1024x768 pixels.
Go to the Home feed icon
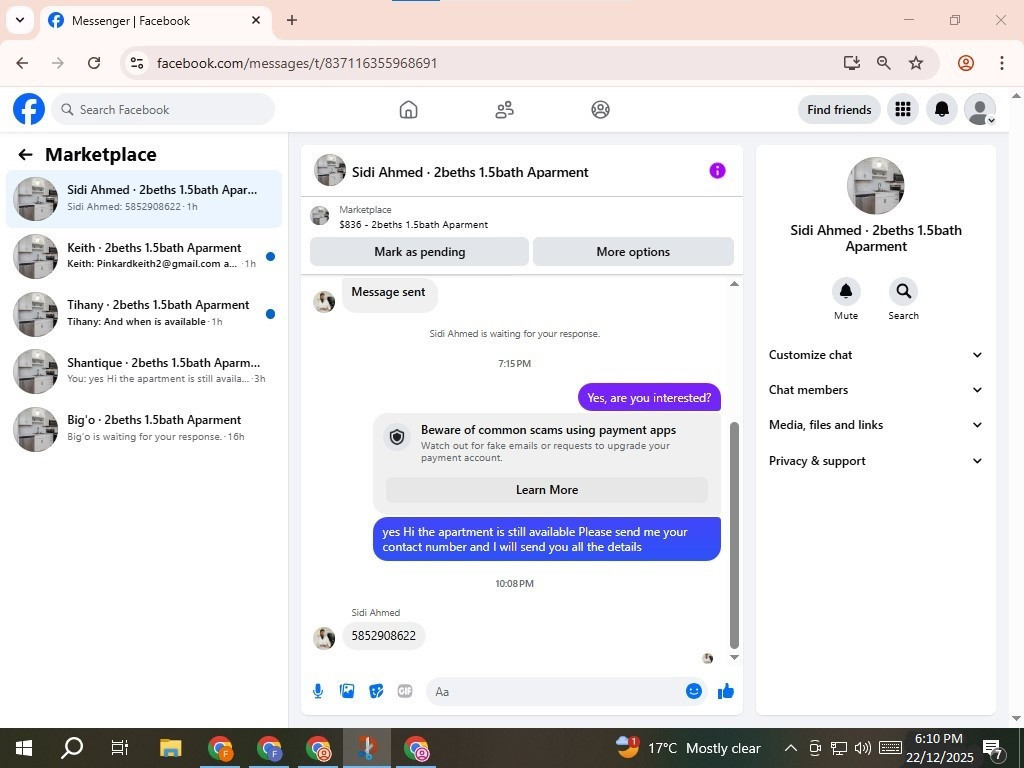[408, 110]
